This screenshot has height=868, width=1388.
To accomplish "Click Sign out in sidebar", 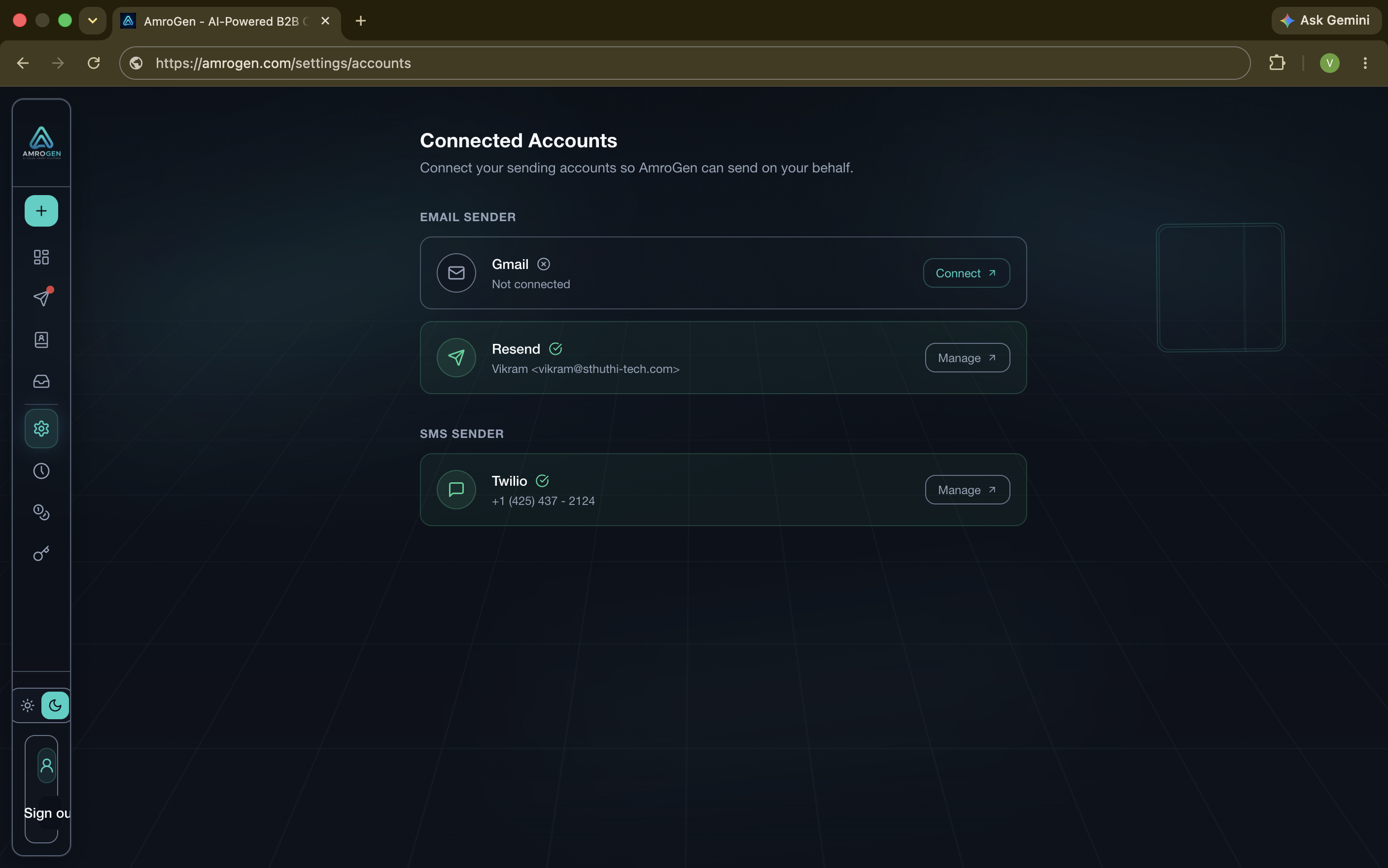I will [47, 813].
